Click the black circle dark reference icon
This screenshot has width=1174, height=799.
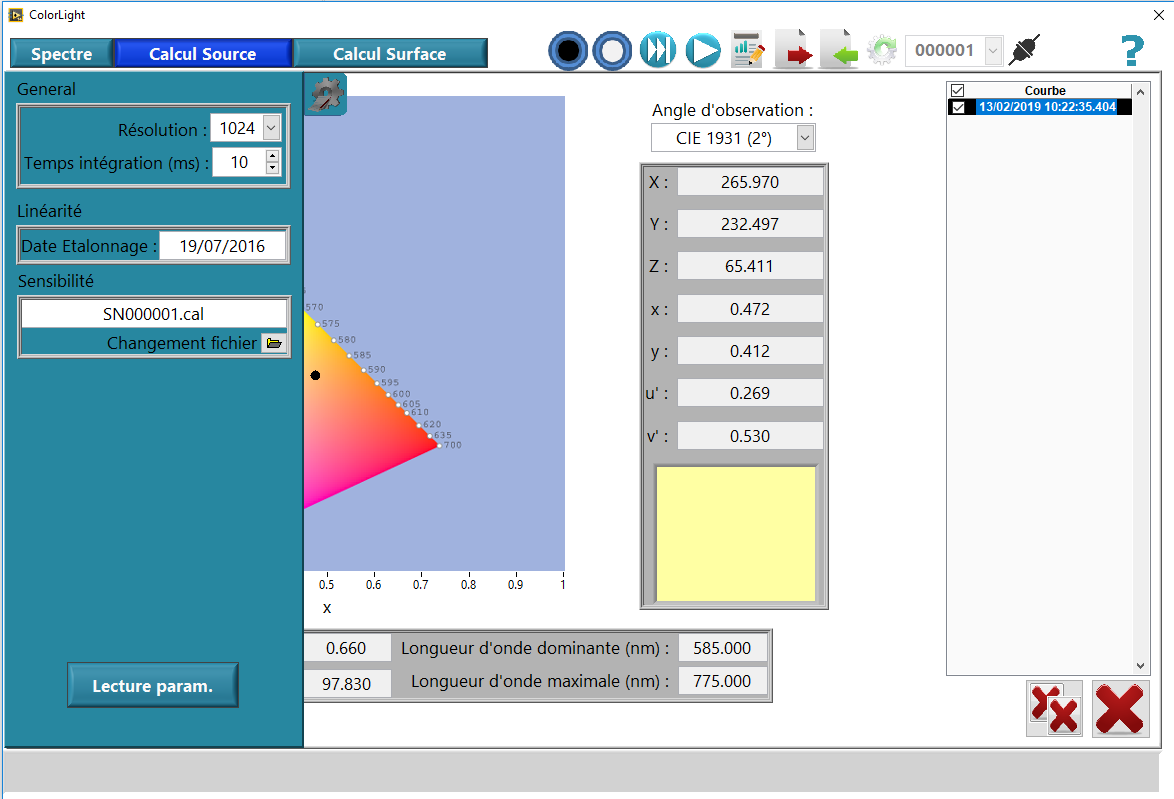pyautogui.click(x=568, y=51)
